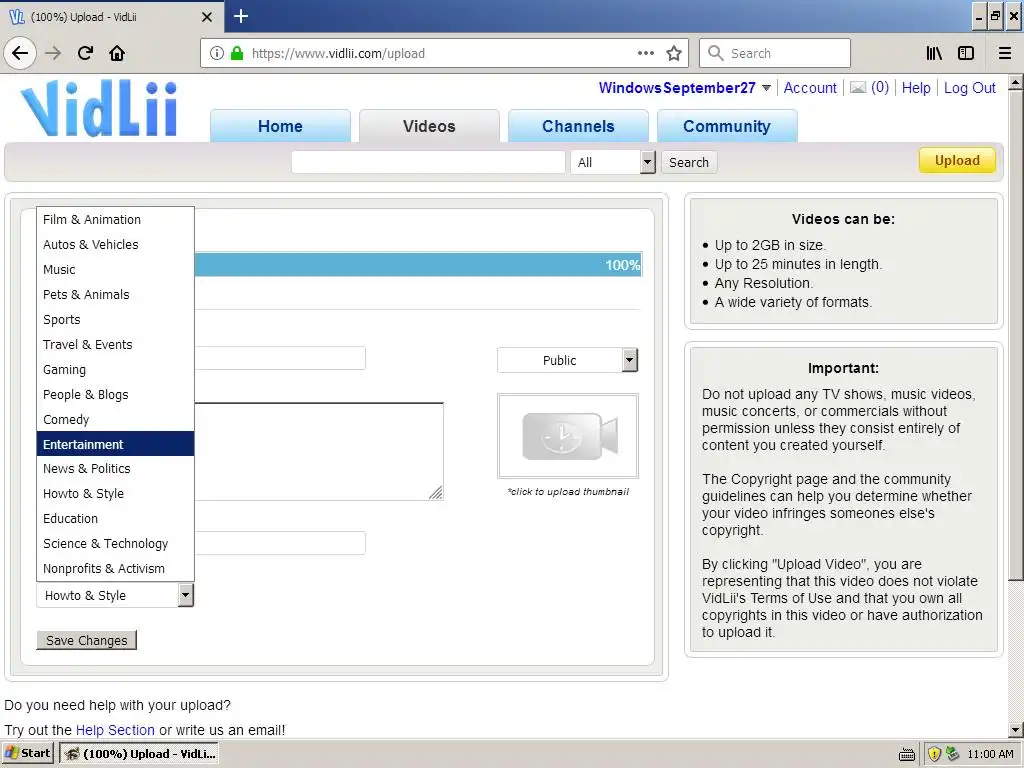Toggle the sidebar view icon

[966, 54]
